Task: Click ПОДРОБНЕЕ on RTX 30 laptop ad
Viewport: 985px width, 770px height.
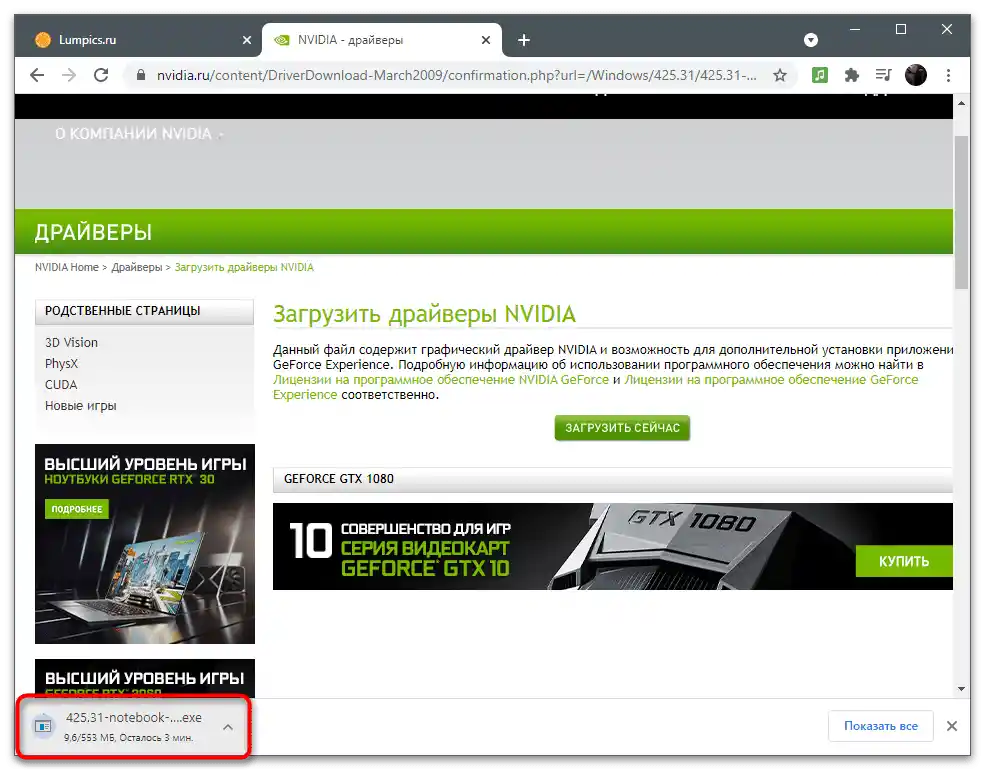Action: [77, 509]
